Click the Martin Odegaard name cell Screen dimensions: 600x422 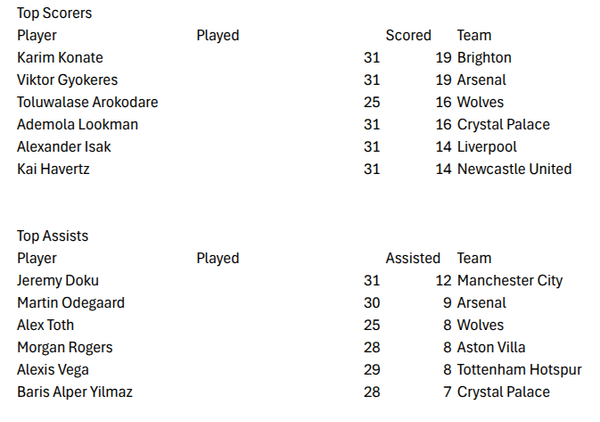[71, 303]
